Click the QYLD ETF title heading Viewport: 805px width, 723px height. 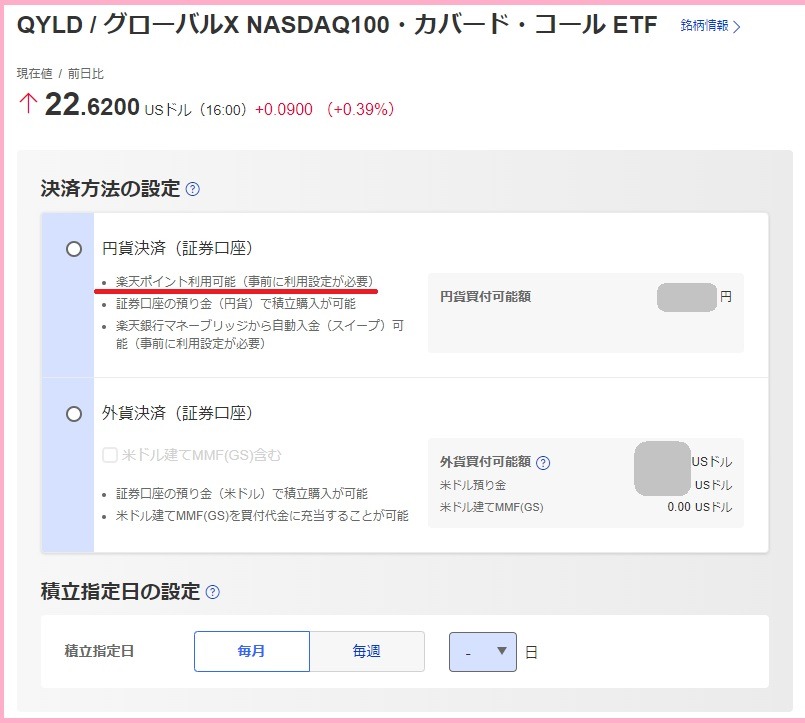337,25
